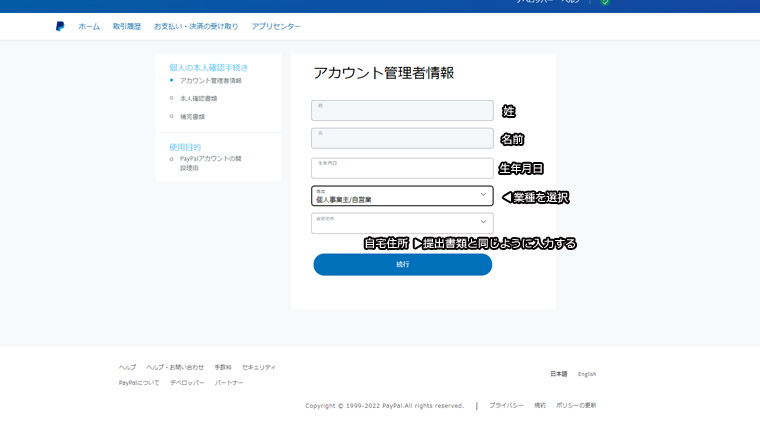The image size is (760, 428).
Task: Click the green shield icon in header
Action: [x=605, y=3]
